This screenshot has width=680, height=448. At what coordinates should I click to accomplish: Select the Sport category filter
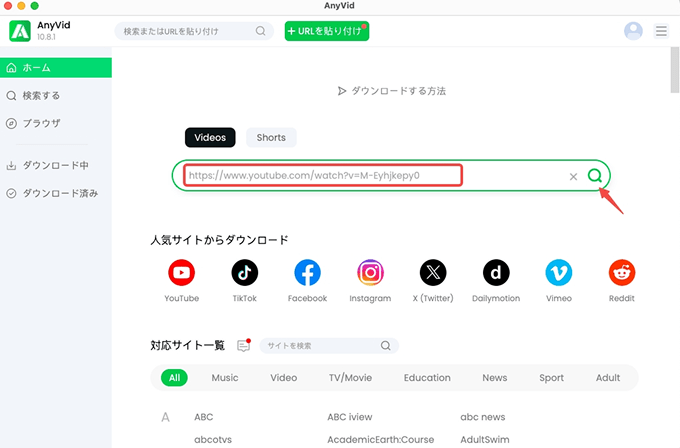click(551, 378)
